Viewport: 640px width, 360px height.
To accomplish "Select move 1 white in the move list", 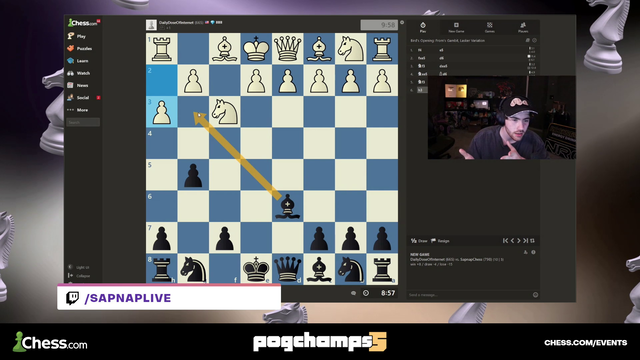I will point(420,50).
